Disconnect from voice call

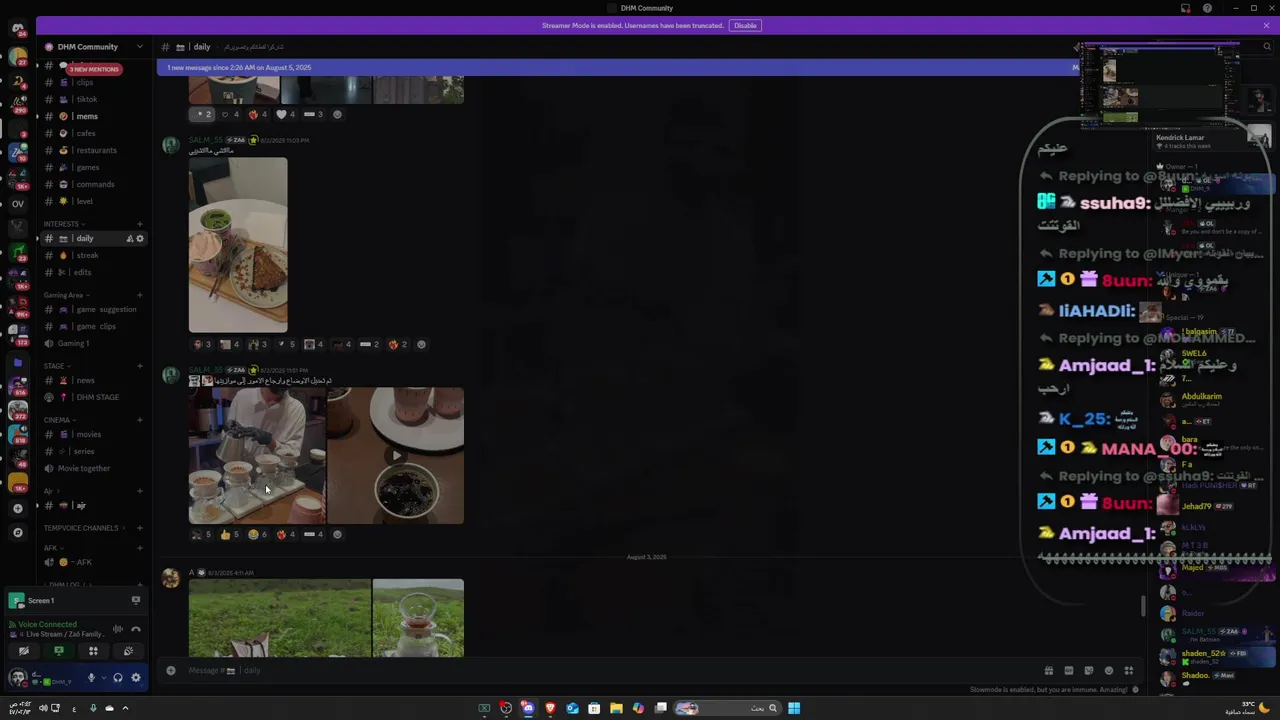click(136, 629)
